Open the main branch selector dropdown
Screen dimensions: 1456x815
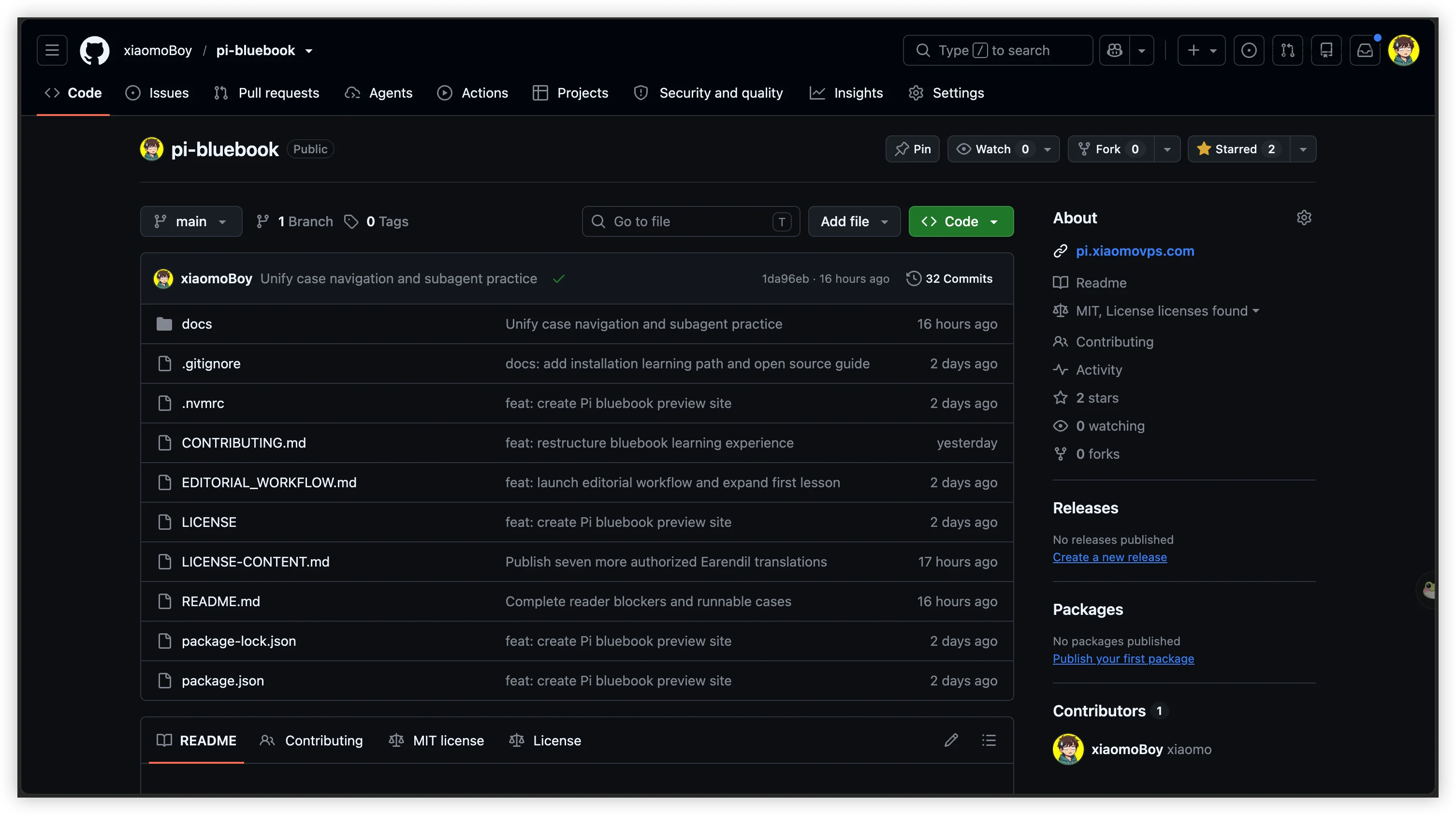[x=191, y=221]
